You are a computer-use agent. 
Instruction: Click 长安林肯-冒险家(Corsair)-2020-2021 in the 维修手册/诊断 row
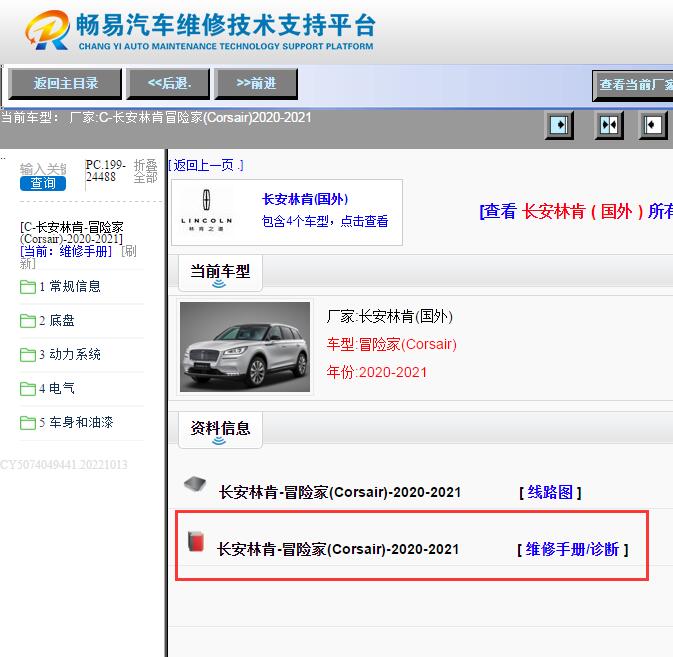pos(338,549)
